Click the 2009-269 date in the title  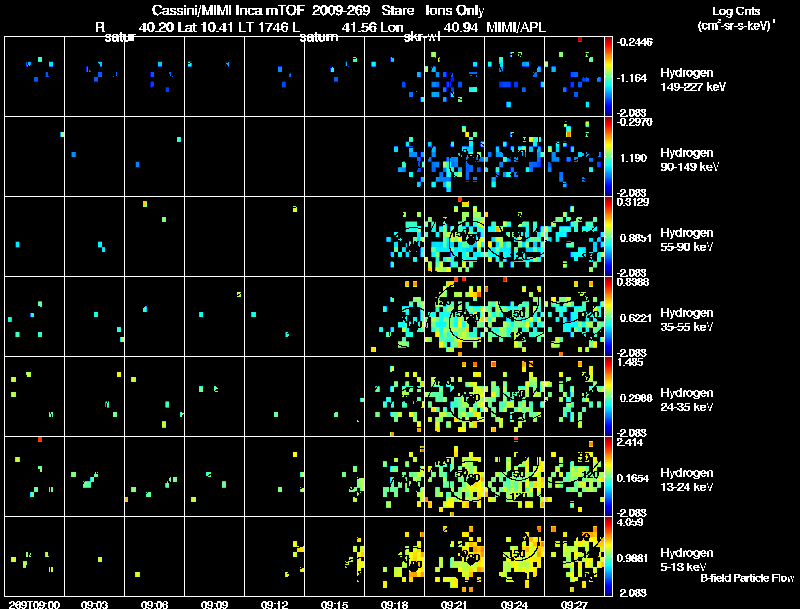point(341,10)
